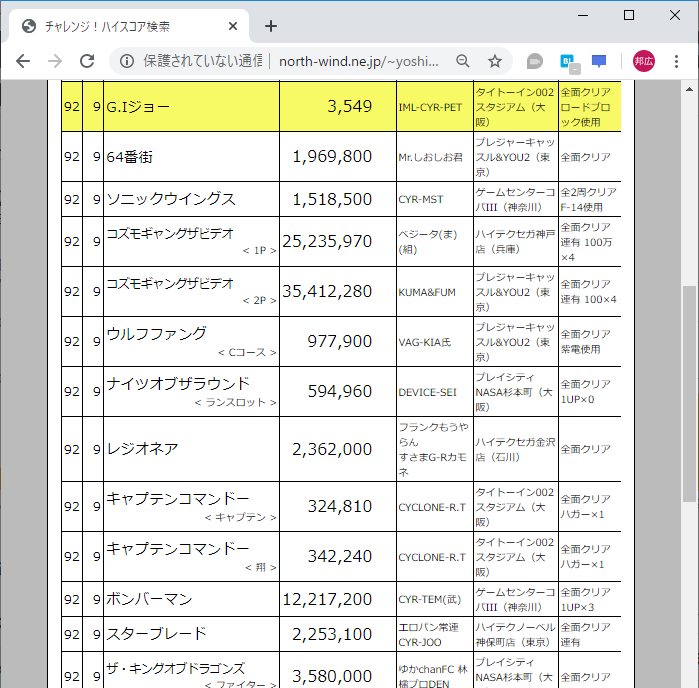Screen dimensions: 699x688
Task: Click the score 12,217,200
Action: point(327,599)
